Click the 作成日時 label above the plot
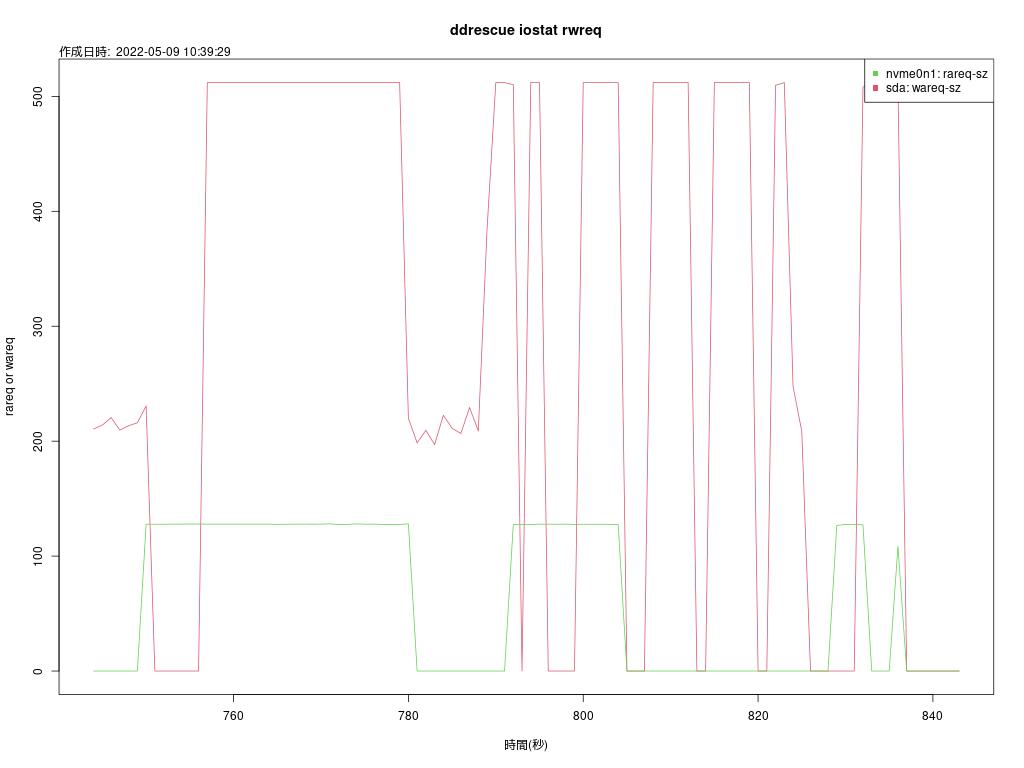This screenshot has width=1024, height=768. tap(85, 52)
